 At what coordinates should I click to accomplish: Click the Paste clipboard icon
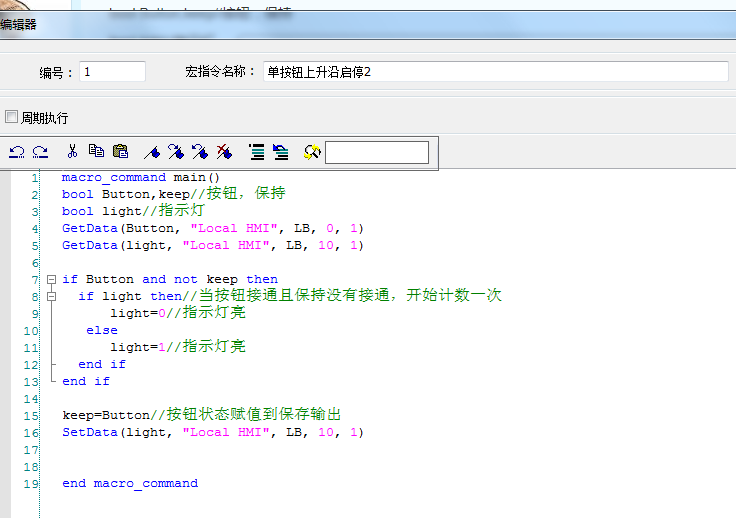120,152
